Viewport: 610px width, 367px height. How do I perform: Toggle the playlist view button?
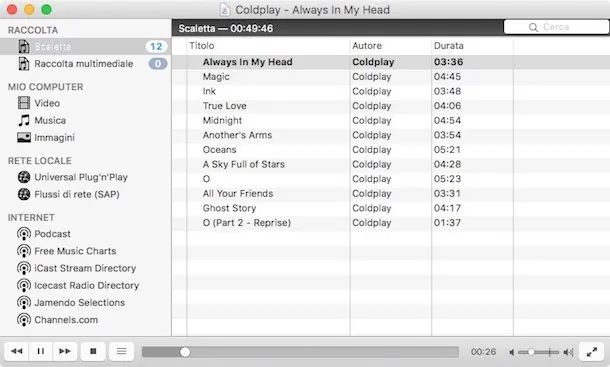pos(121,351)
